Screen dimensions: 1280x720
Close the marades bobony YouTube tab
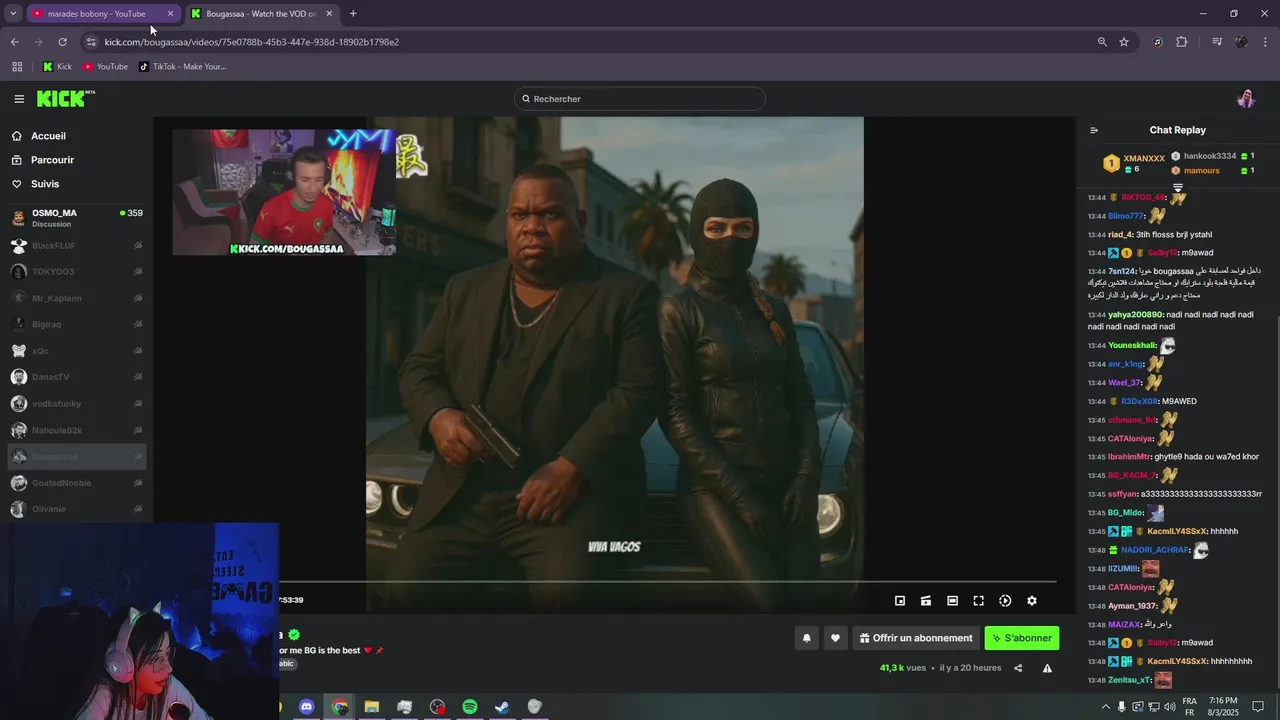click(x=170, y=14)
